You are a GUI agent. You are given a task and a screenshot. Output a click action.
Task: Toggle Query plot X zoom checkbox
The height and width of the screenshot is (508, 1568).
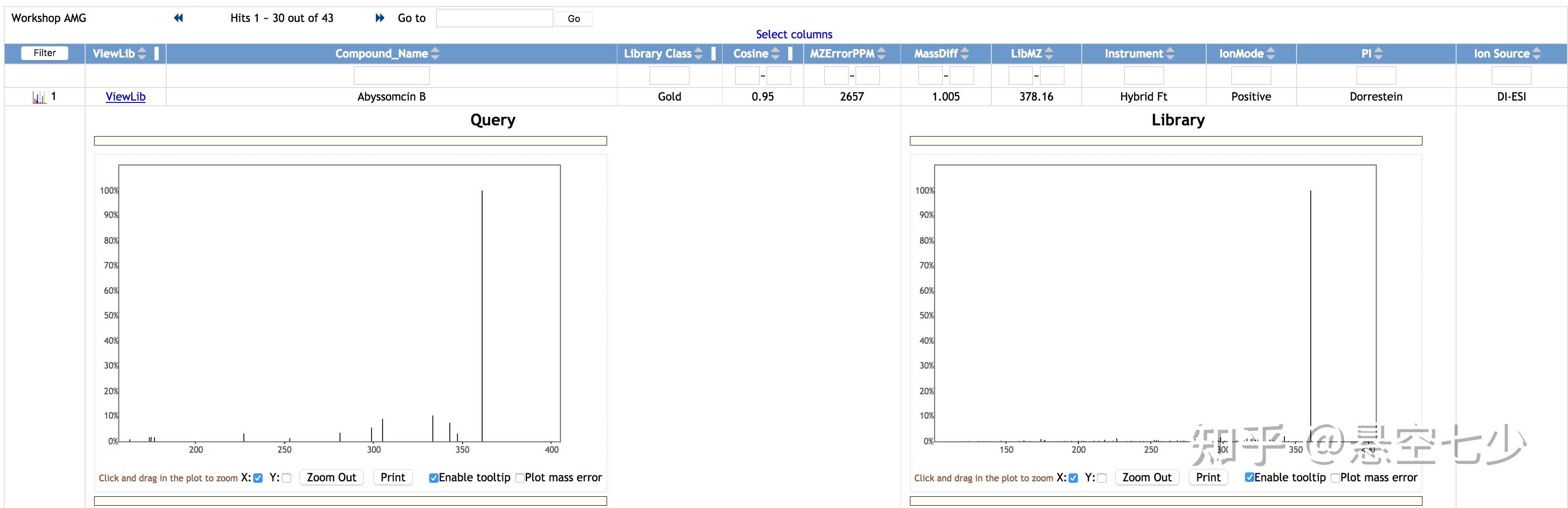point(258,478)
